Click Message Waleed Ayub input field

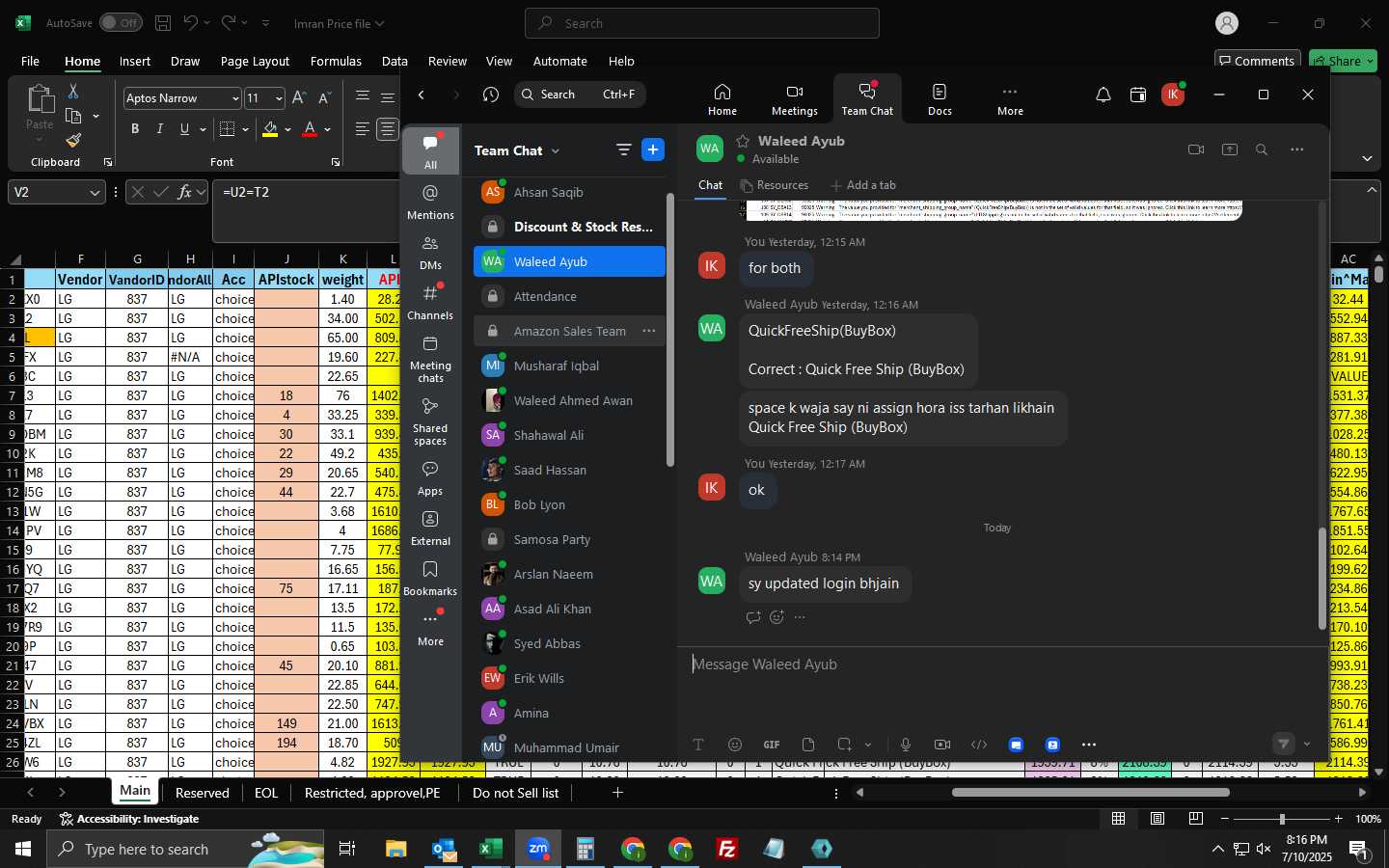click(x=1001, y=665)
